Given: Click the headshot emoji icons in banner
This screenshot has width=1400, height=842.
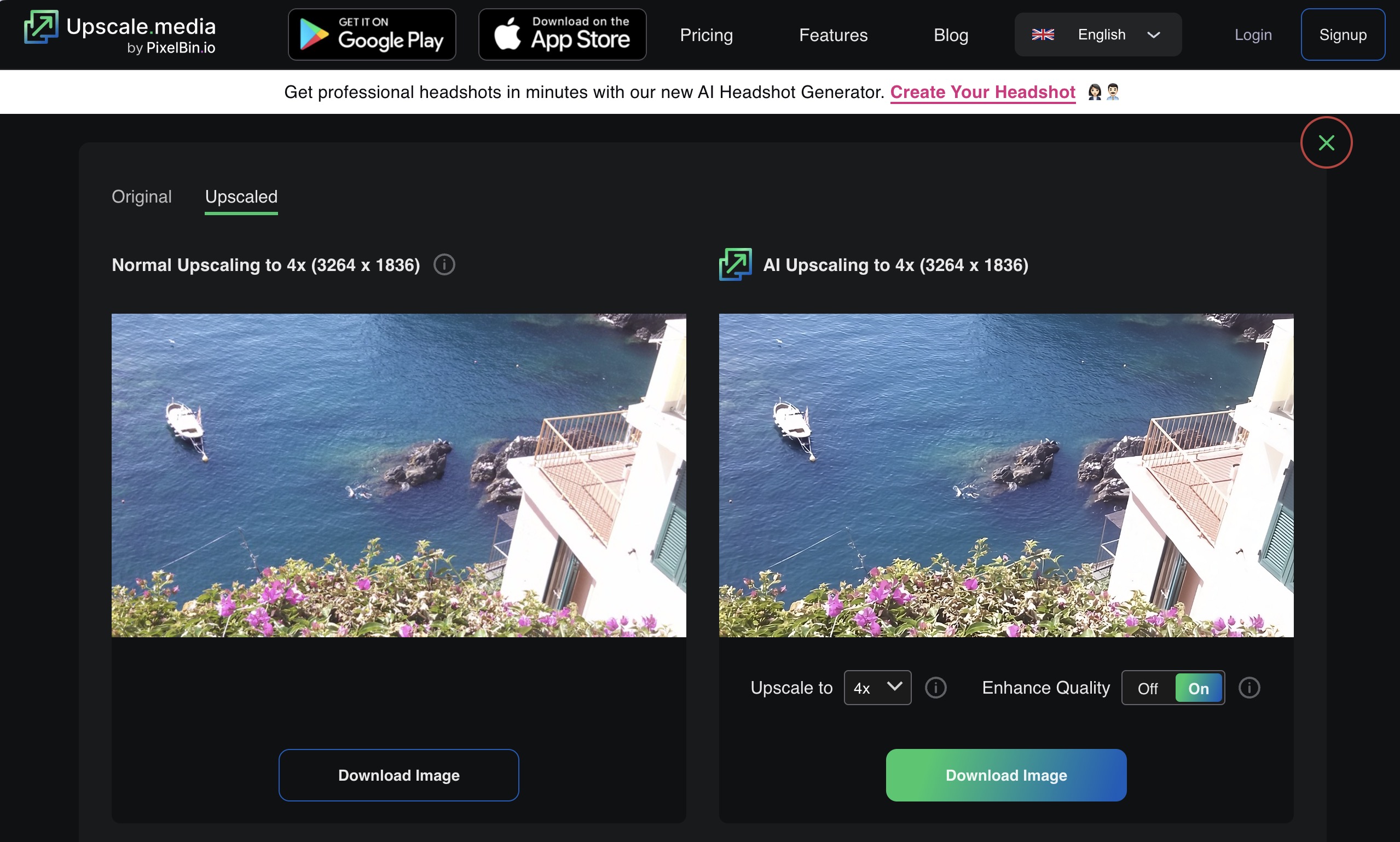Looking at the screenshot, I should tap(1103, 92).
